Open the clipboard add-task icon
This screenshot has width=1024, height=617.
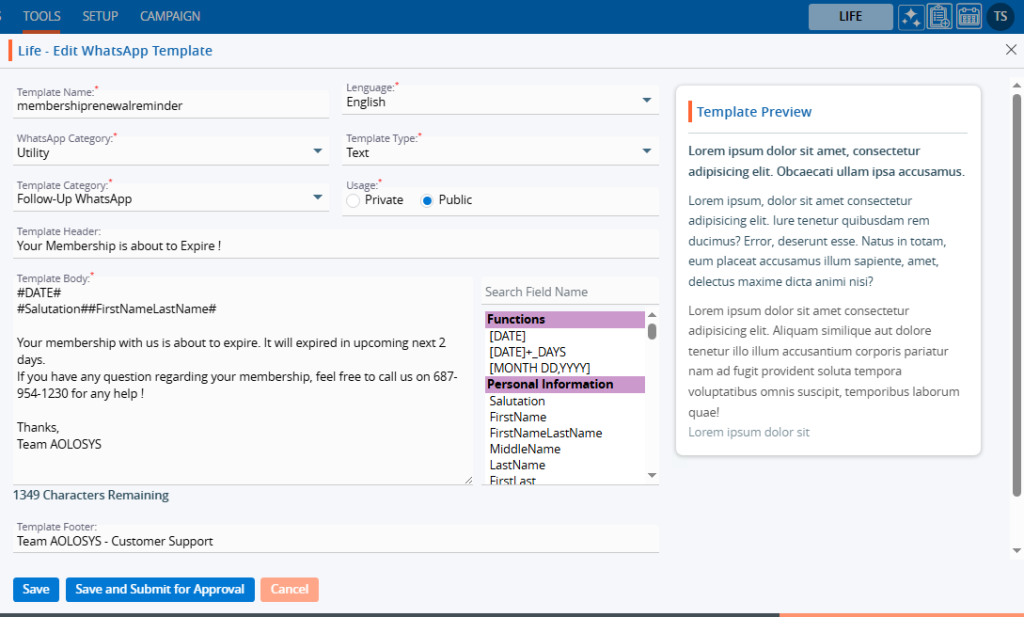939,16
